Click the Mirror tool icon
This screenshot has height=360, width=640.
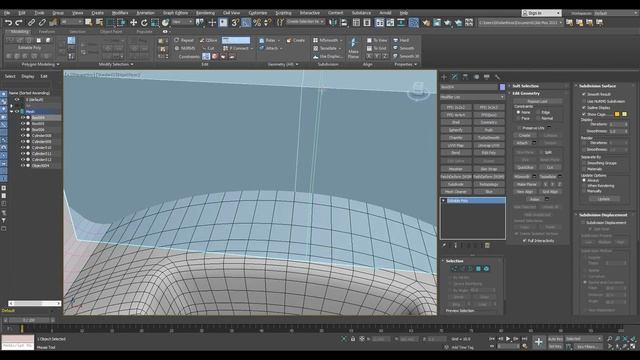(x=333, y=23)
